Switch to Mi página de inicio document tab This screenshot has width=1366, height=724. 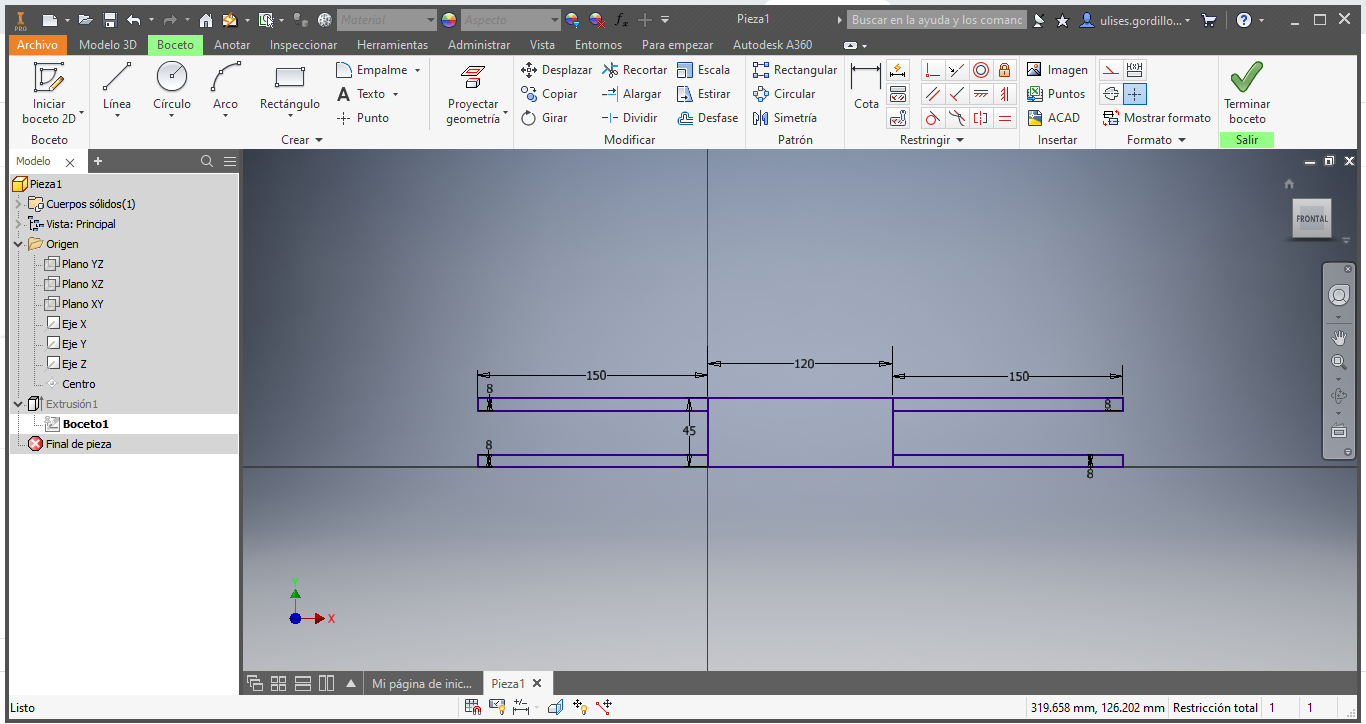(421, 684)
